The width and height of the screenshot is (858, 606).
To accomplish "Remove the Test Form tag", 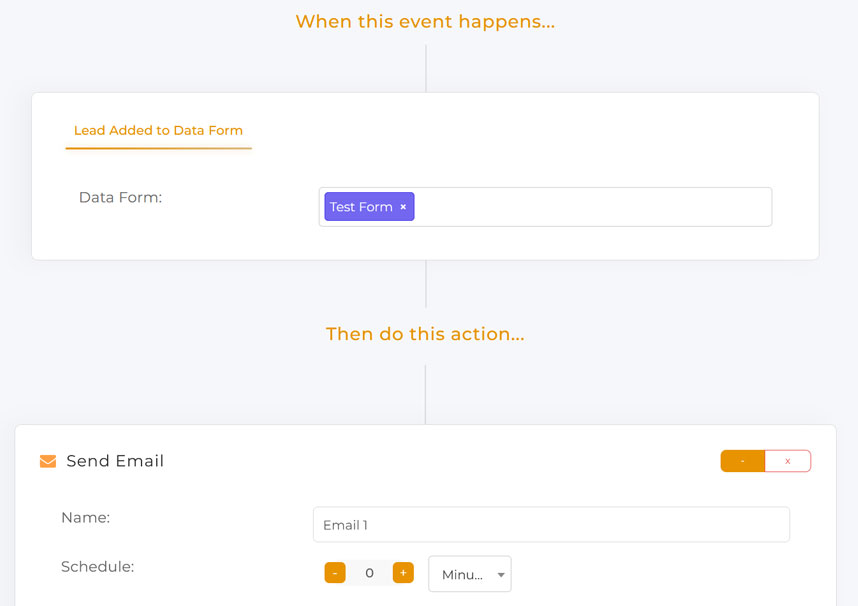I will (x=403, y=207).
